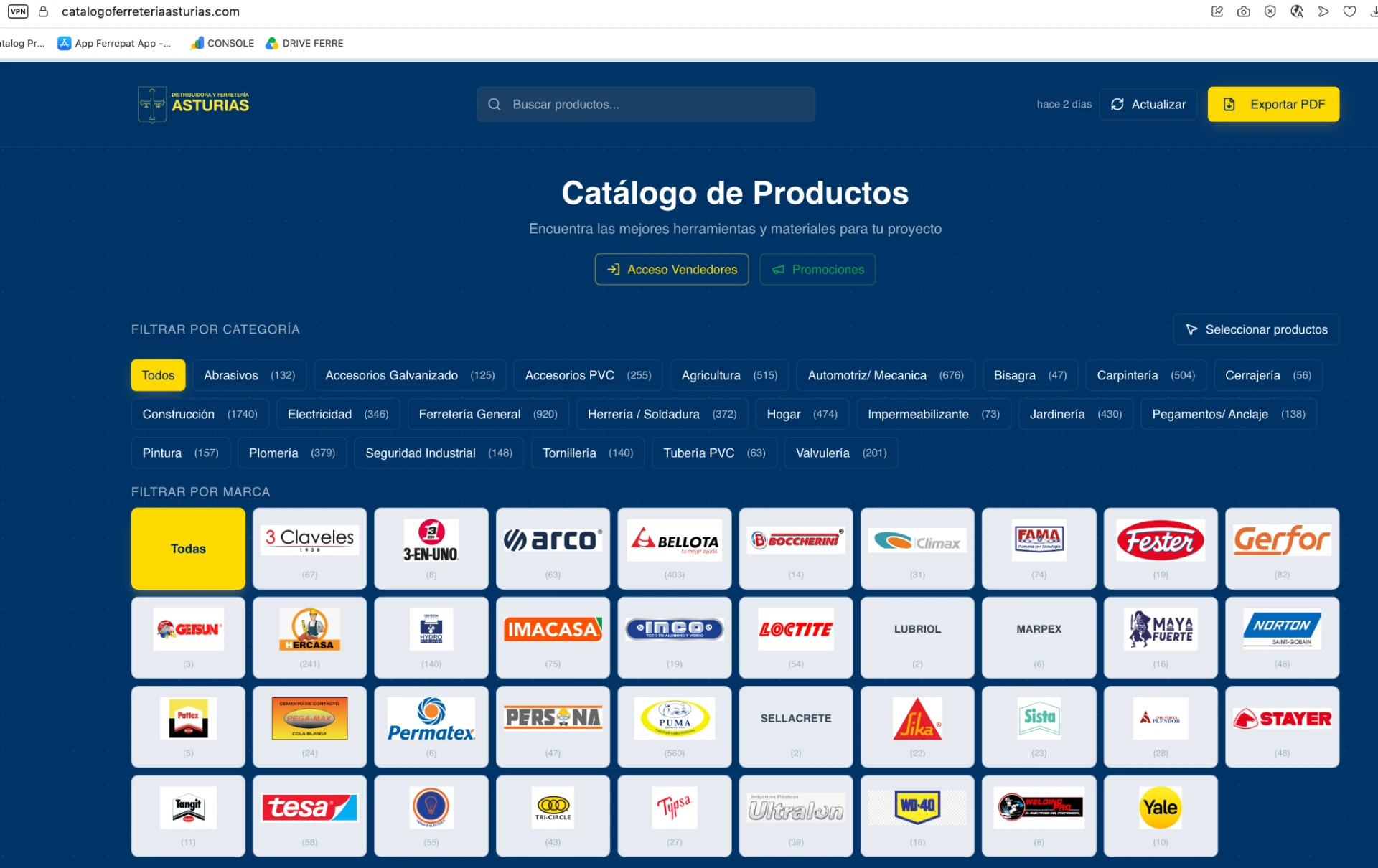
Task: Filter by the Puma brand logo
Action: [x=675, y=726]
